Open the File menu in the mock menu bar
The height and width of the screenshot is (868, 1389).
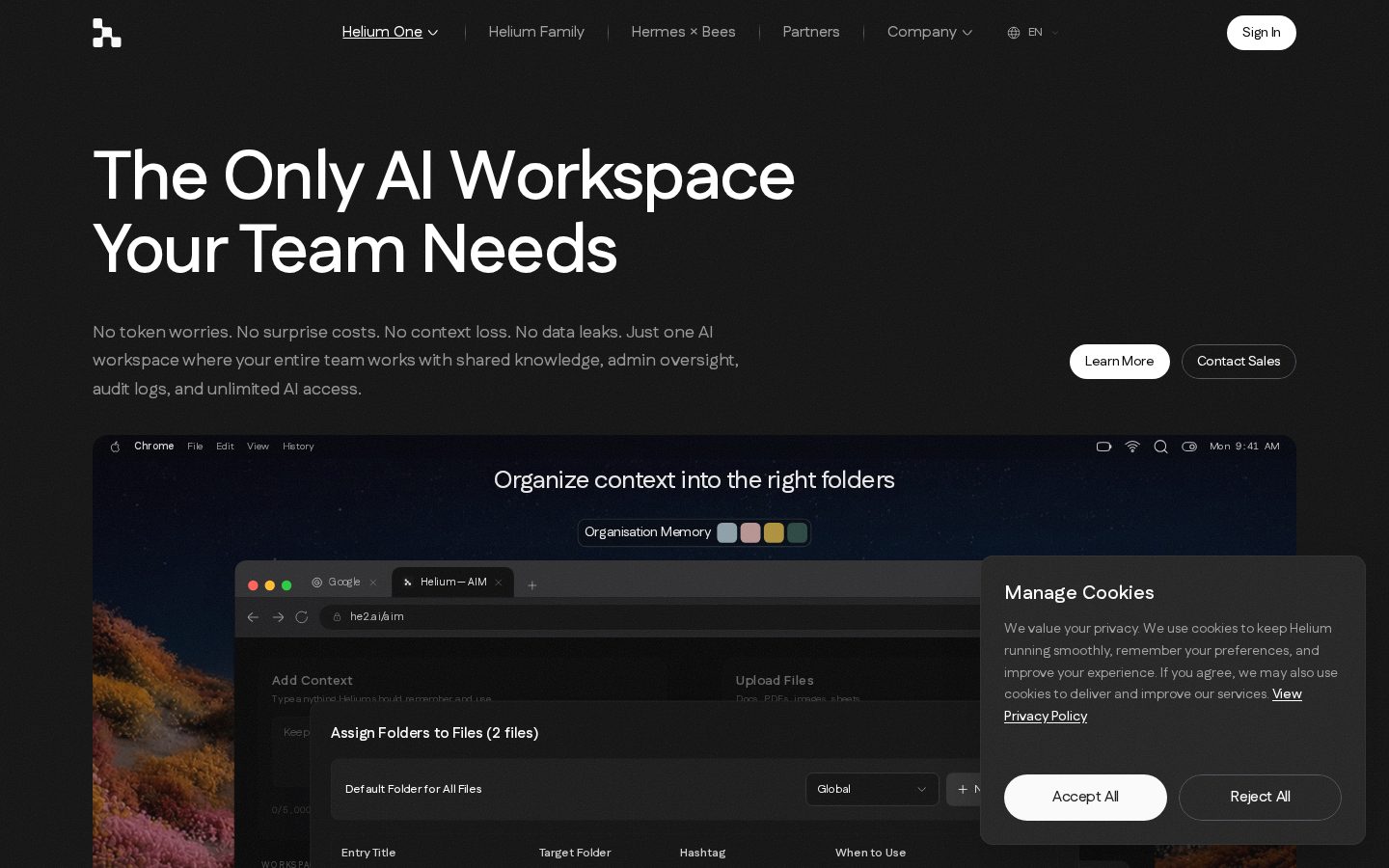[x=195, y=447]
